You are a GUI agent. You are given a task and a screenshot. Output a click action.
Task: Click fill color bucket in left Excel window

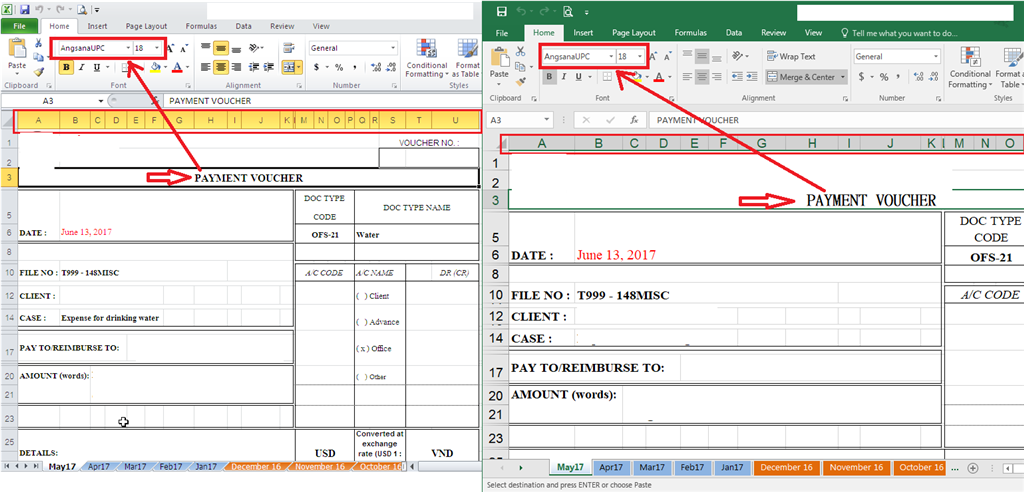[155, 67]
